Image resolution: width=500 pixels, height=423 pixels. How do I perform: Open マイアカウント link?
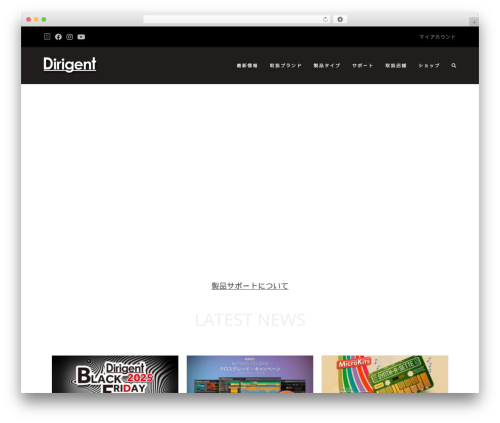point(437,37)
